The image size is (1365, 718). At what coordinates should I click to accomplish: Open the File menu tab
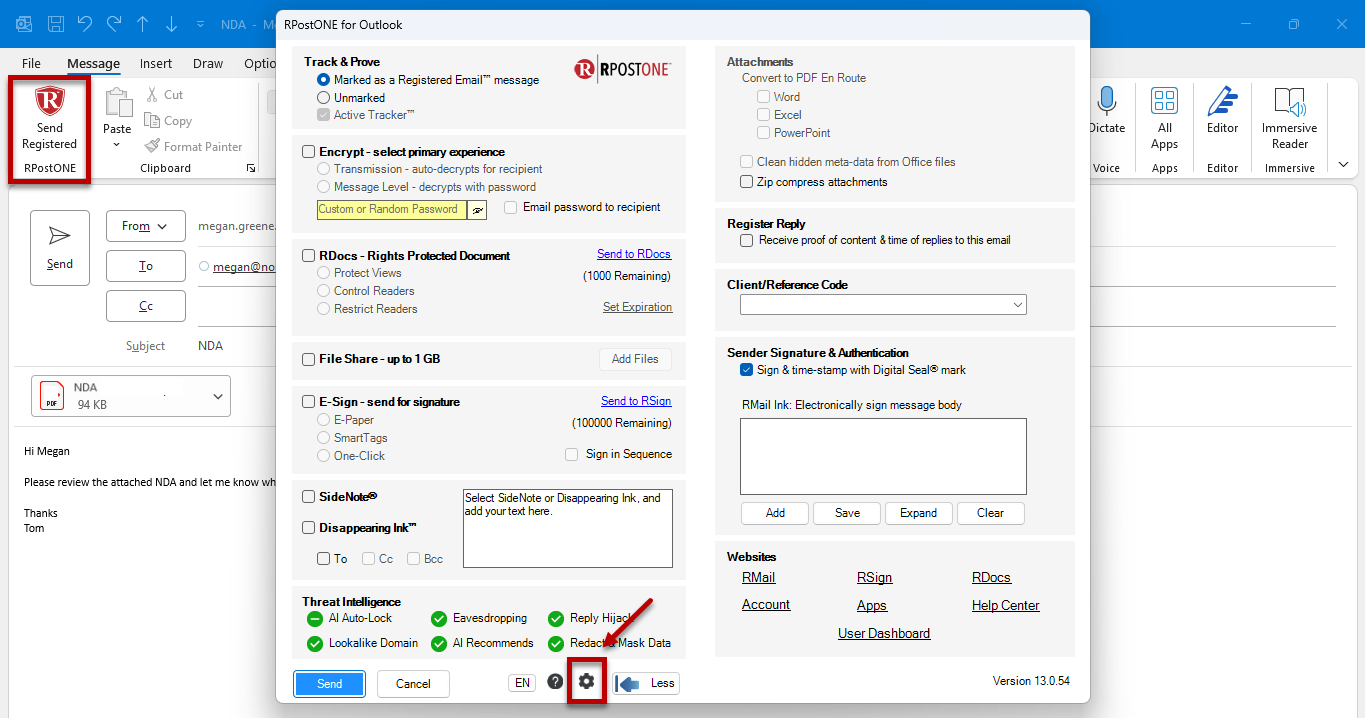tap(31, 63)
